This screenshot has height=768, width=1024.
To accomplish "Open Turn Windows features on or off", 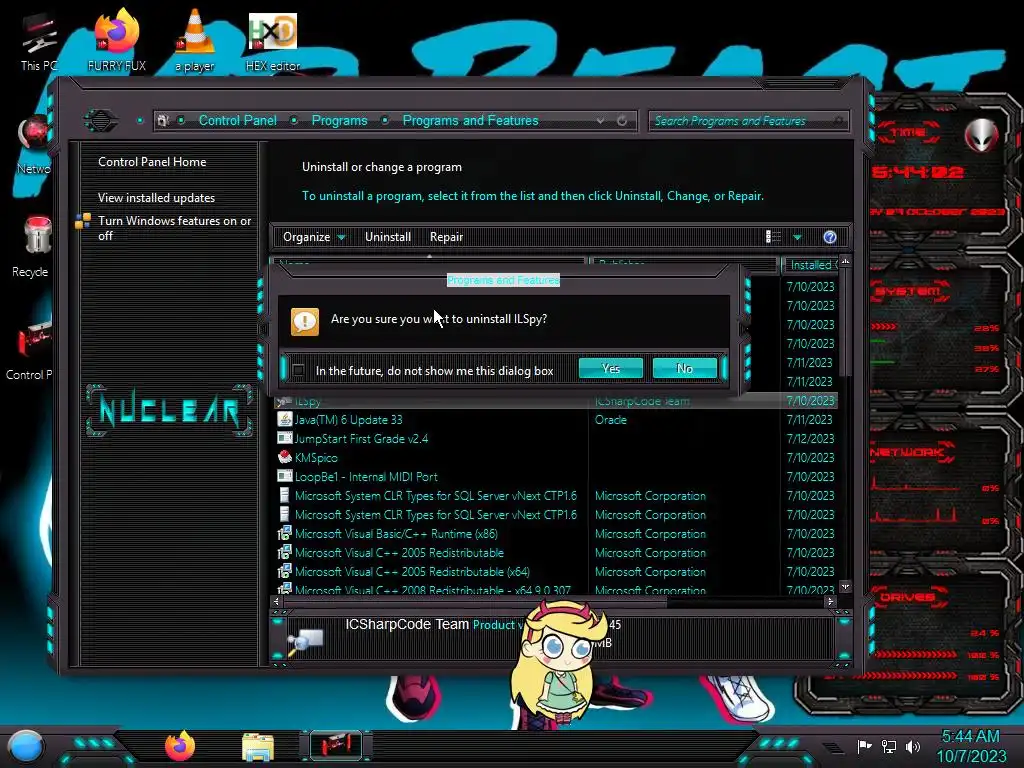I will coord(174,228).
